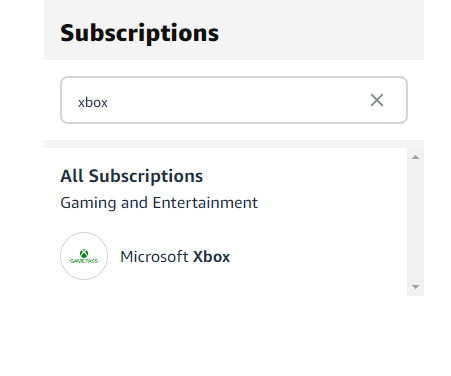The height and width of the screenshot is (376, 451).
Task: Click the gray header band beside Subscriptions
Action: pyautogui.click(x=320, y=32)
